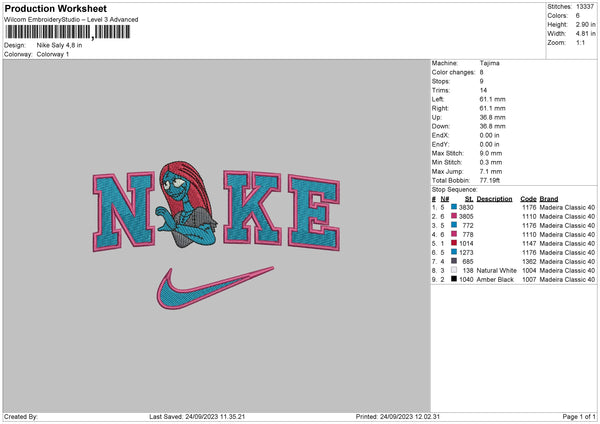The image size is (600, 424).
Task: Select the 'Color changes:' label
Action: click(453, 72)
